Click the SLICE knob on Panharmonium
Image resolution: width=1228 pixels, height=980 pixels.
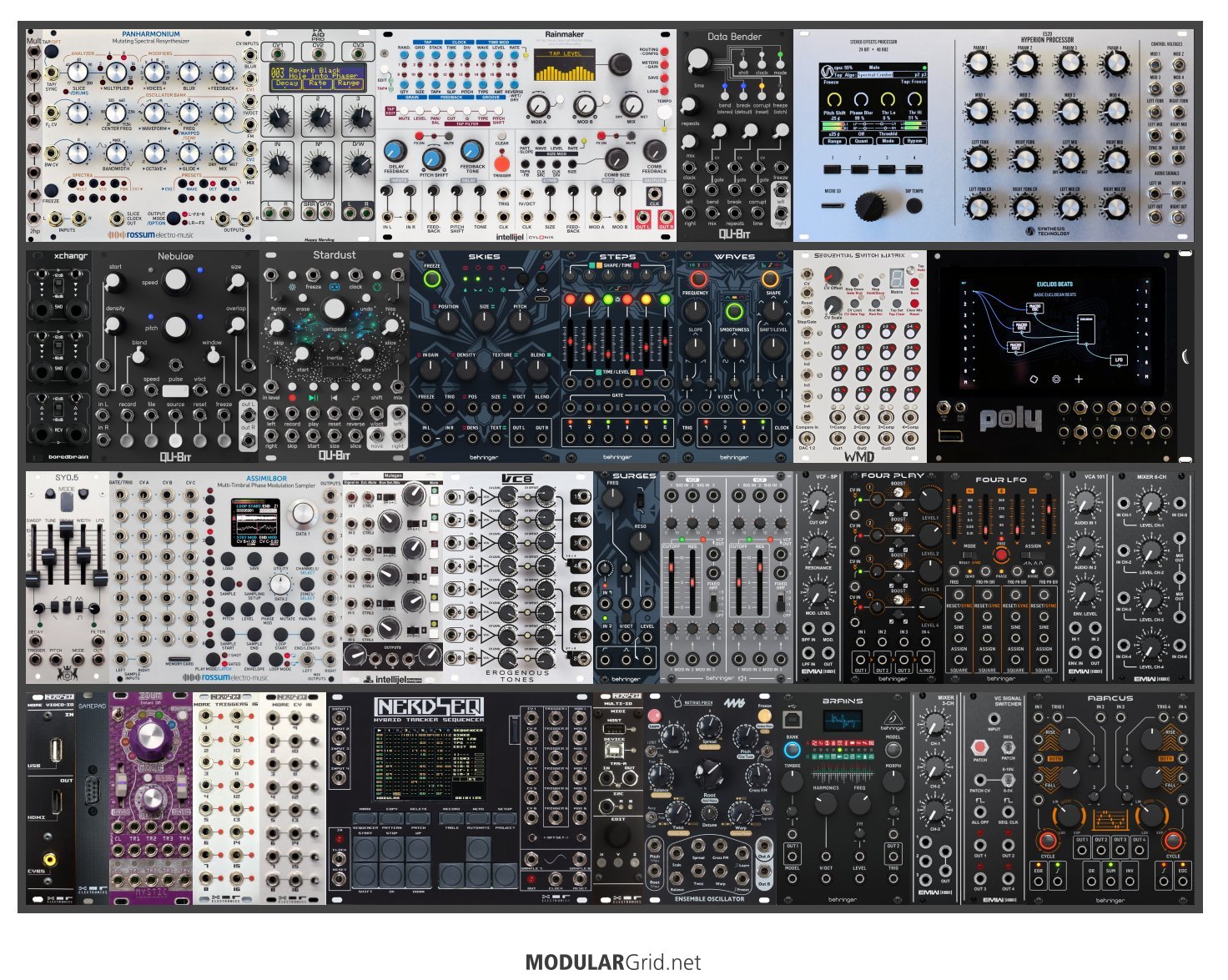[x=78, y=71]
